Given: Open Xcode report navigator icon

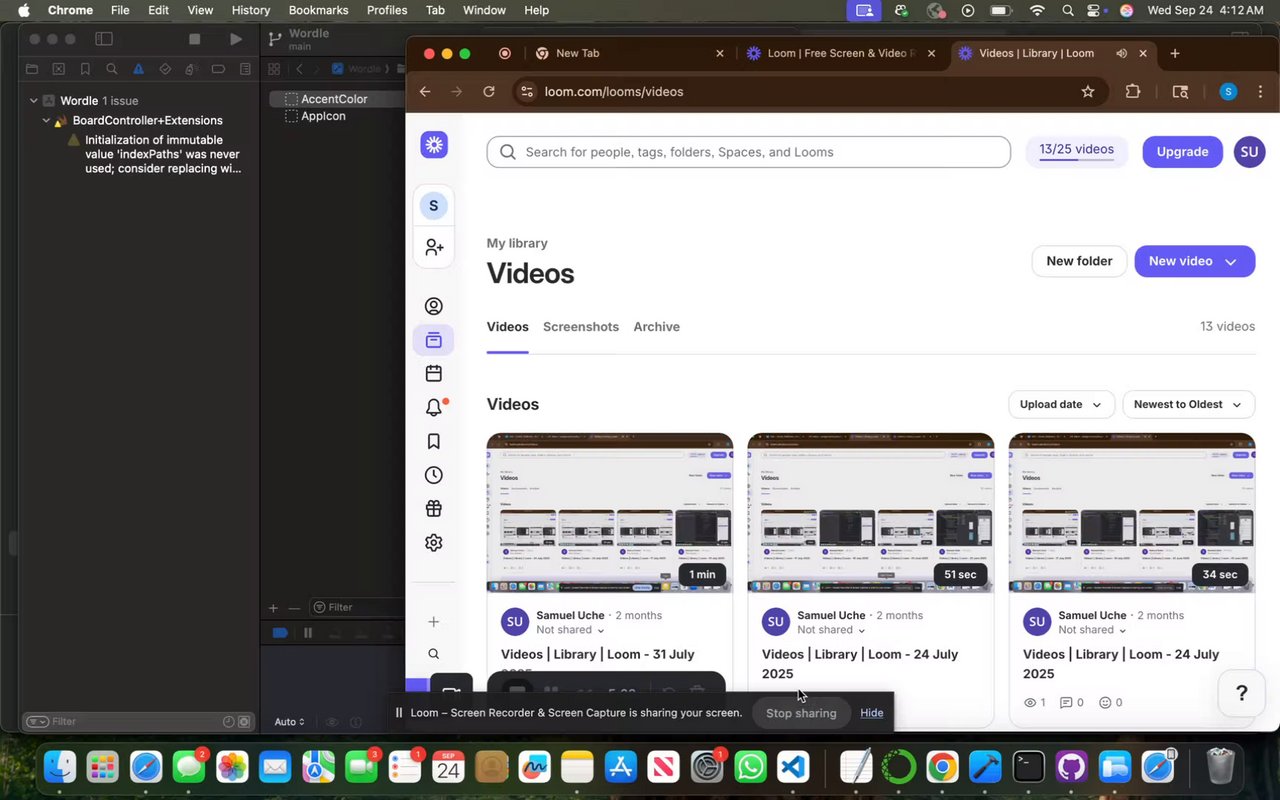Looking at the screenshot, I should (x=245, y=69).
